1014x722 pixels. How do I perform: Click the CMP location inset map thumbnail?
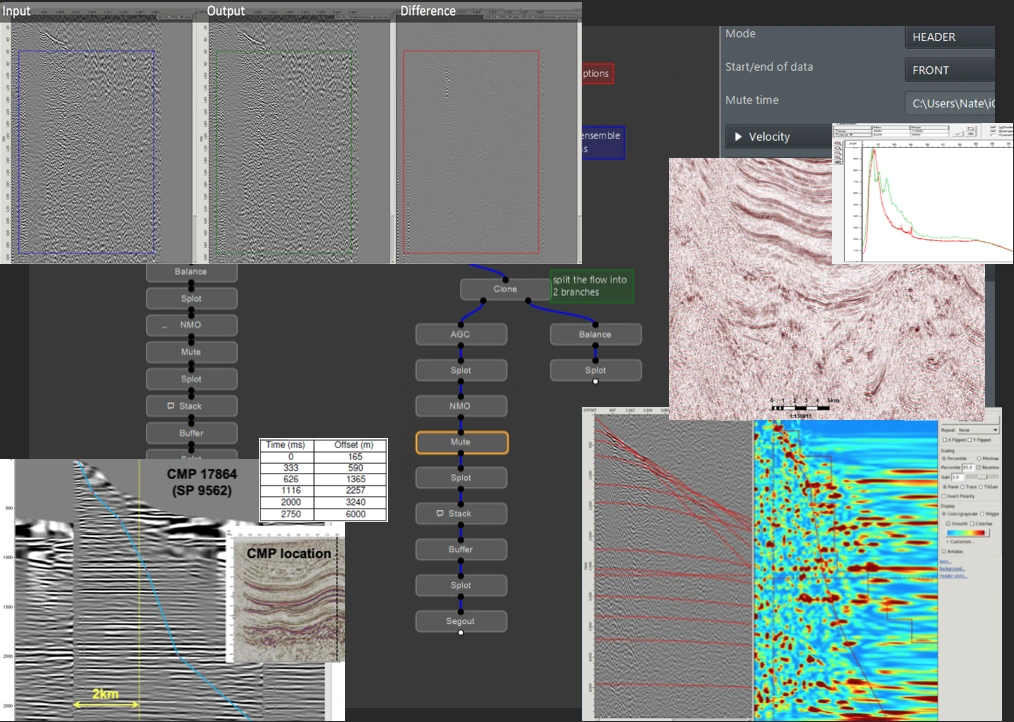[x=286, y=595]
